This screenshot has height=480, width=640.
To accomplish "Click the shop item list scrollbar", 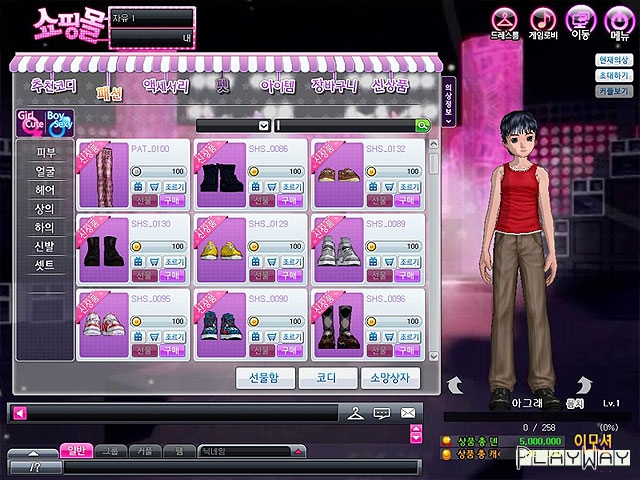I will coord(433,250).
